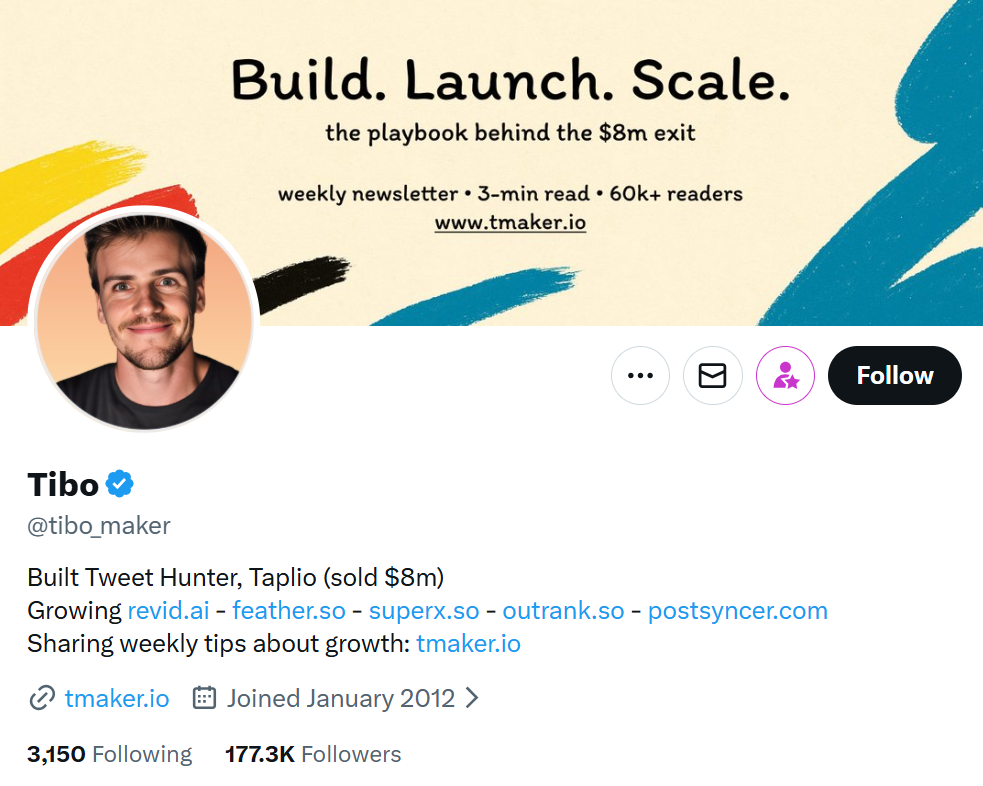Image resolution: width=983 pixels, height=786 pixels.
Task: Click the calendar icon beside the join date
Action: [x=204, y=698]
